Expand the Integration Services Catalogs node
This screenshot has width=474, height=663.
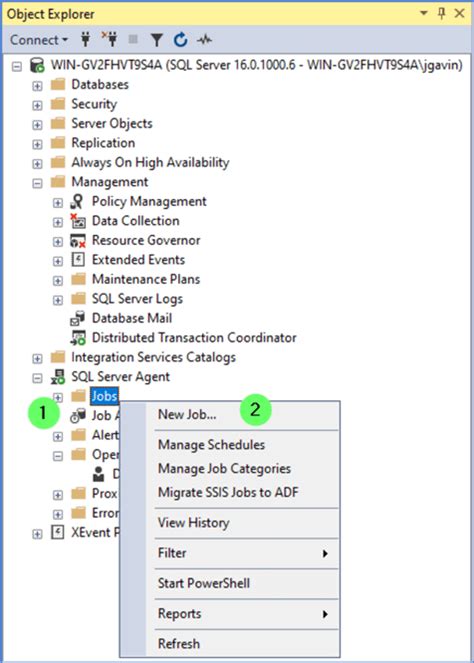pyautogui.click(x=37, y=358)
